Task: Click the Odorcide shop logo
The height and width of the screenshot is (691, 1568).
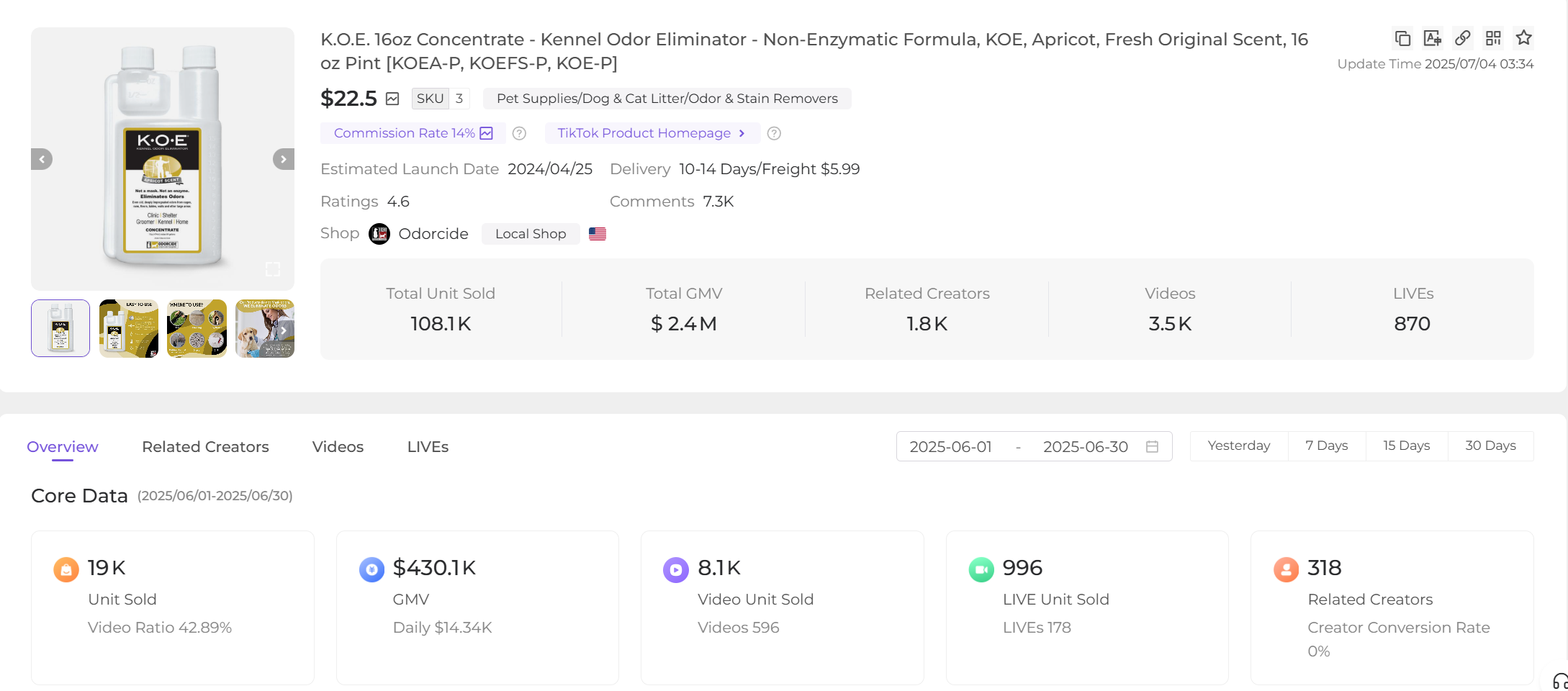Action: 379,234
